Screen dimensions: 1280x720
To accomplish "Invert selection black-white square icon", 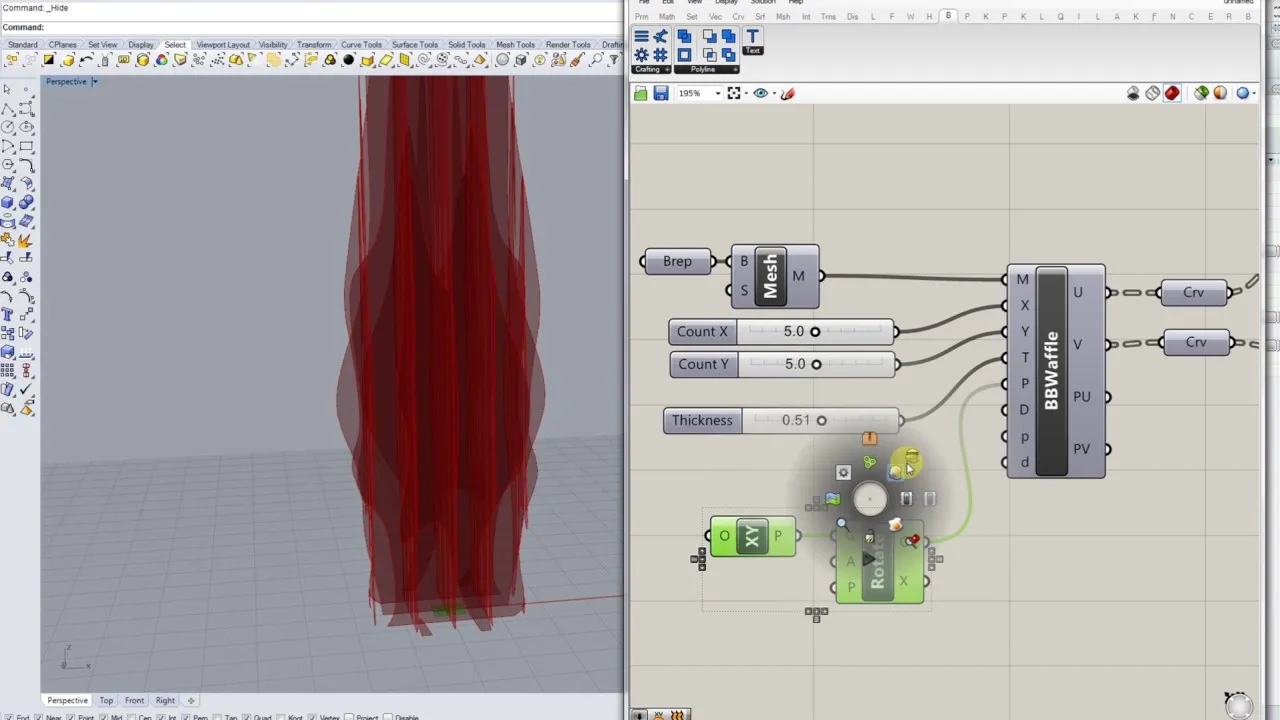I will click(x=49, y=59).
